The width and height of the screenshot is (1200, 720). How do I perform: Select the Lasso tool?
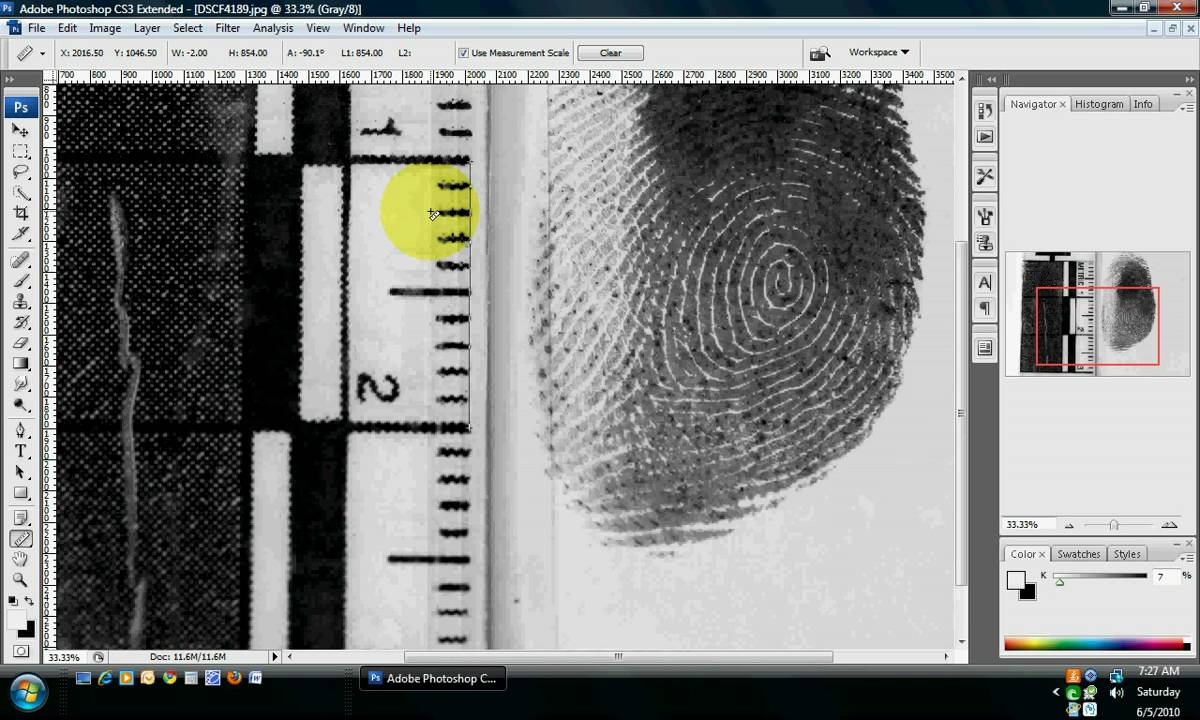click(20, 172)
